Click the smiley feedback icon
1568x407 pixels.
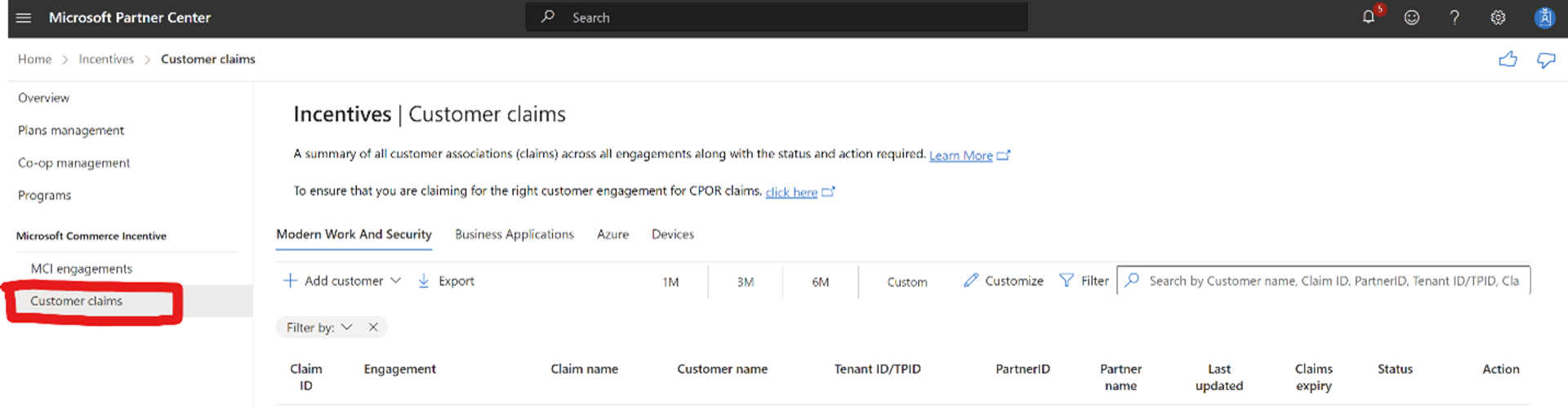click(1411, 17)
